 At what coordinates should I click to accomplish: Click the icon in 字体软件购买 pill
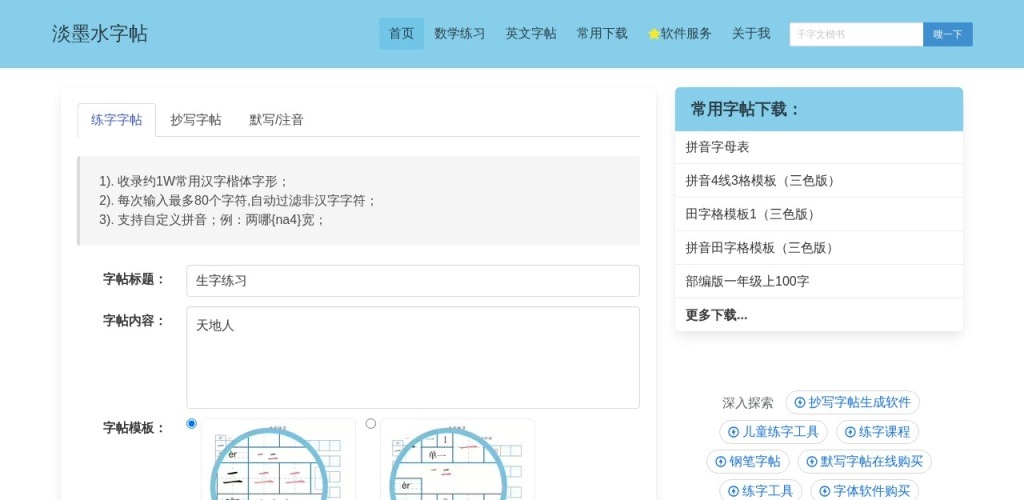[825, 491]
